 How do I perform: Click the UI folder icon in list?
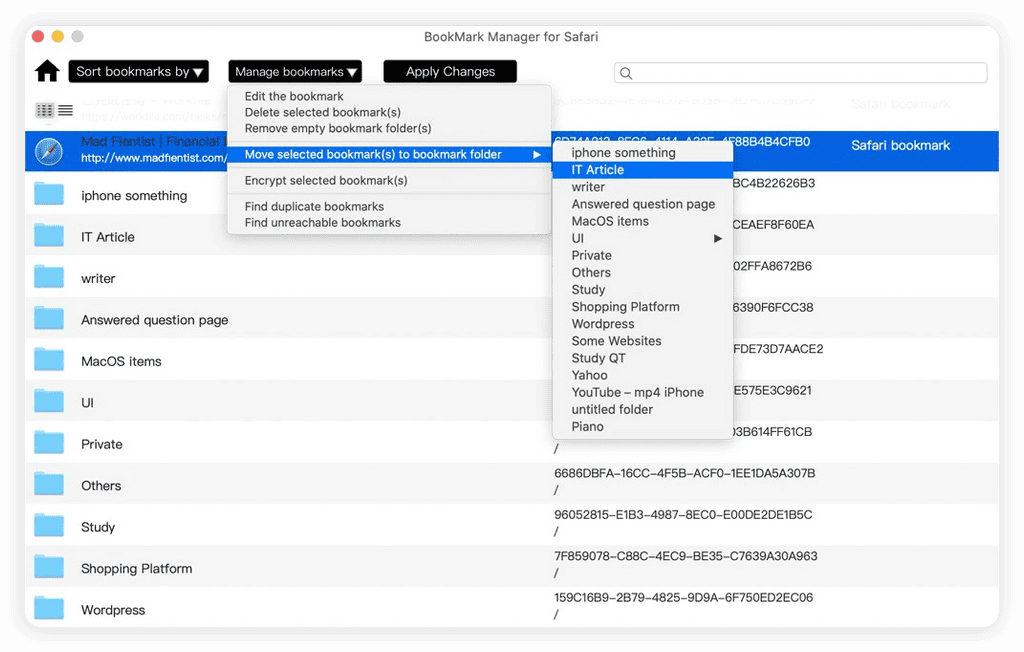(x=49, y=401)
